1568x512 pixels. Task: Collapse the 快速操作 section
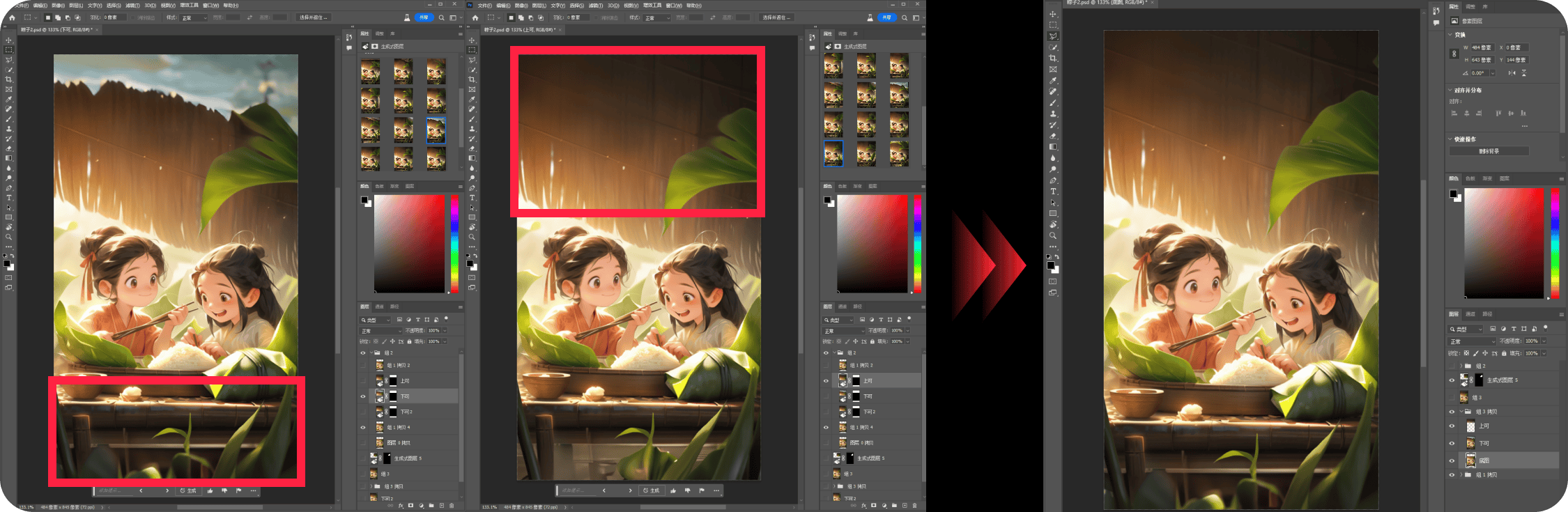click(x=1451, y=139)
